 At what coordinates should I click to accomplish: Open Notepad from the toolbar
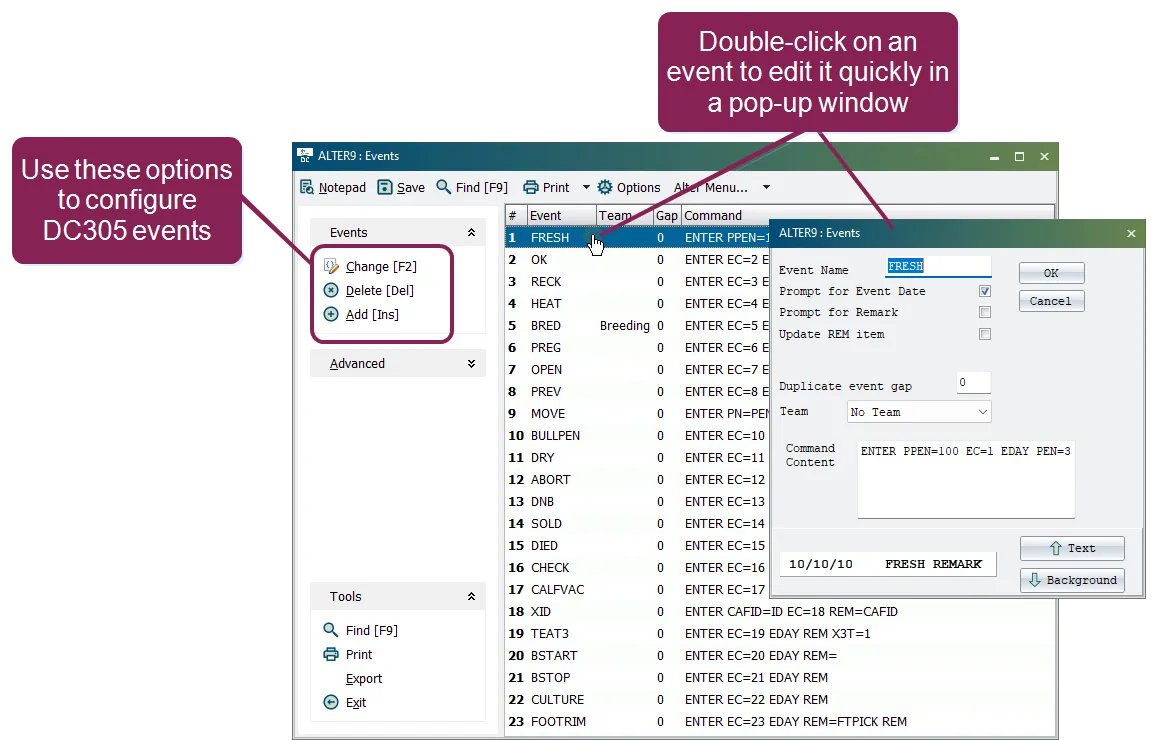333,188
